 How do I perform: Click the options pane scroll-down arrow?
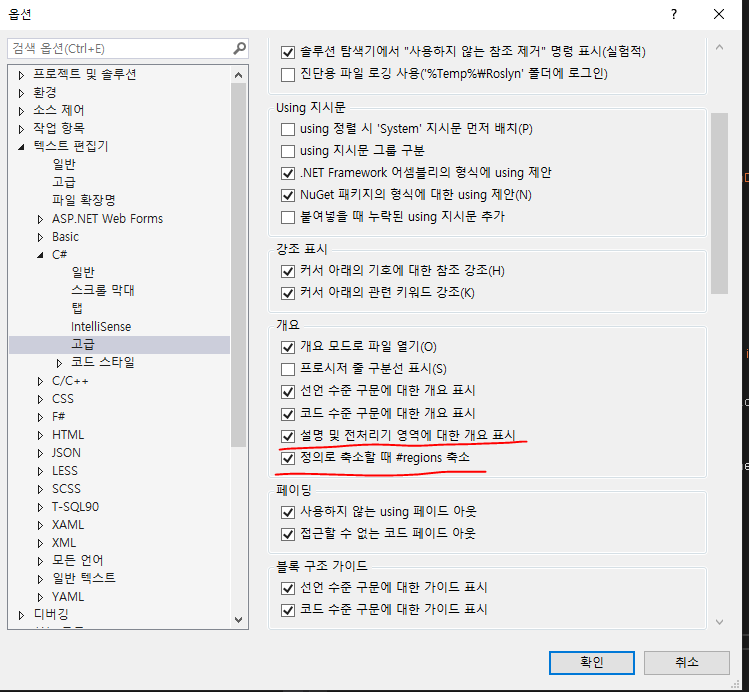click(719, 622)
